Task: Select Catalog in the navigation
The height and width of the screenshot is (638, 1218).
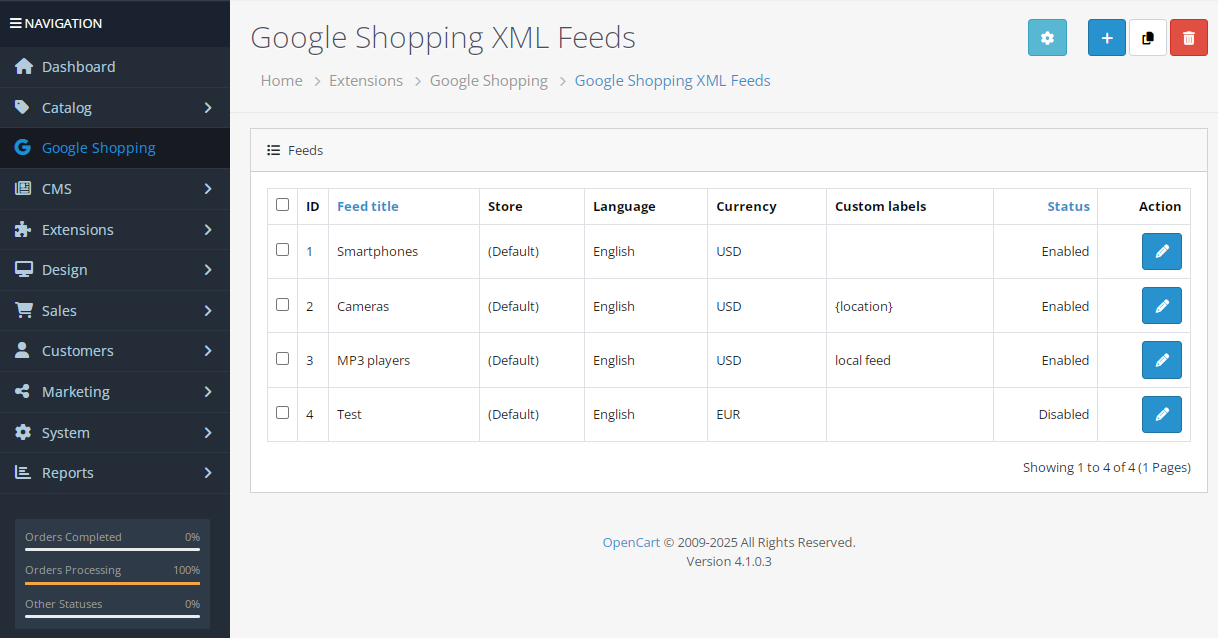Action: (x=115, y=107)
